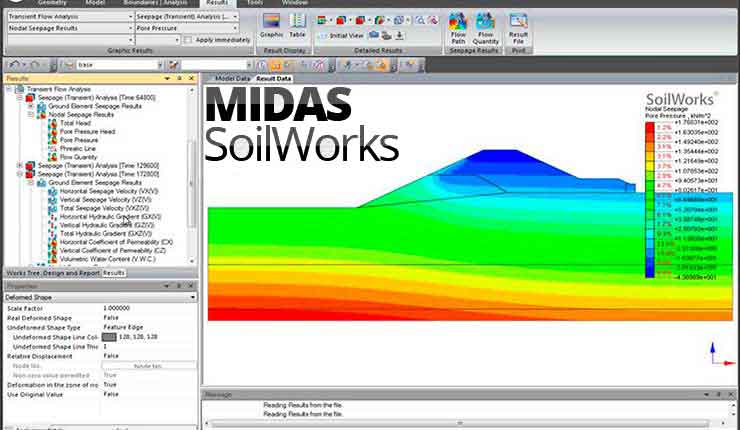Collapse the Seepage Analysis [Time 64800] node
Viewport: 740px width, 430px height.
click(x=19, y=98)
